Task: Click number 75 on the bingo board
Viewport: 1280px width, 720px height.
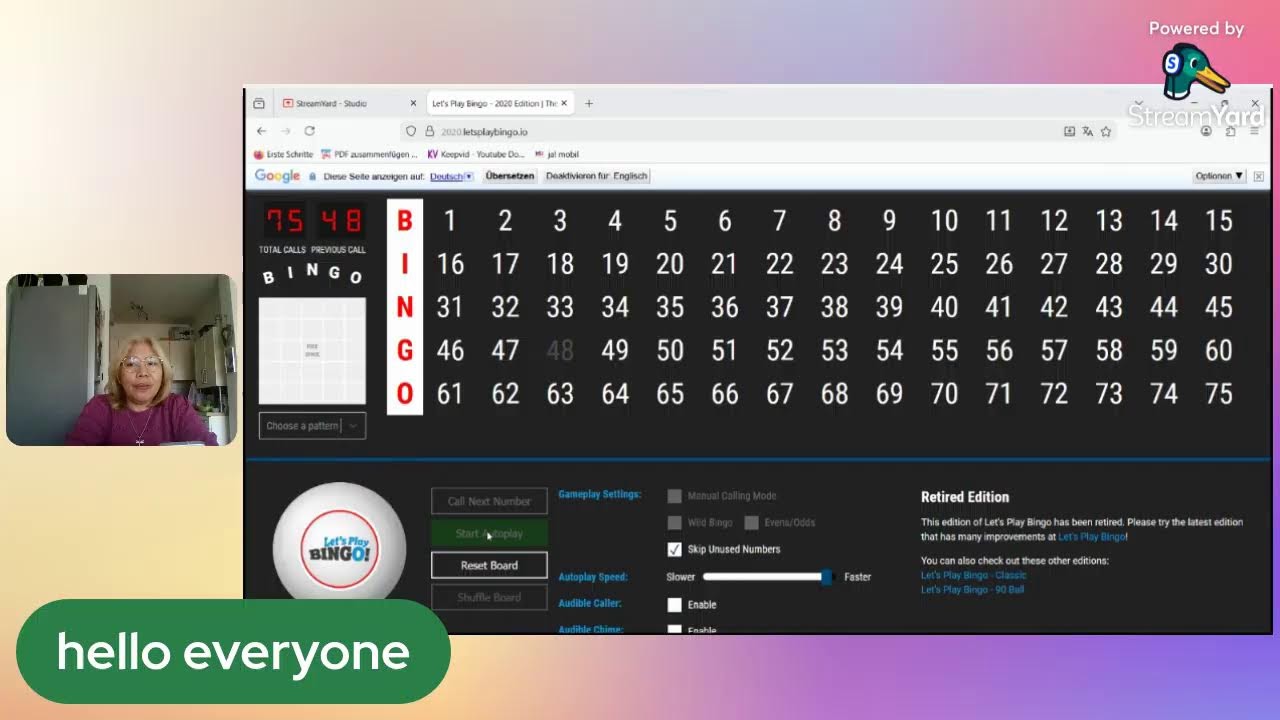Action: [1218, 394]
